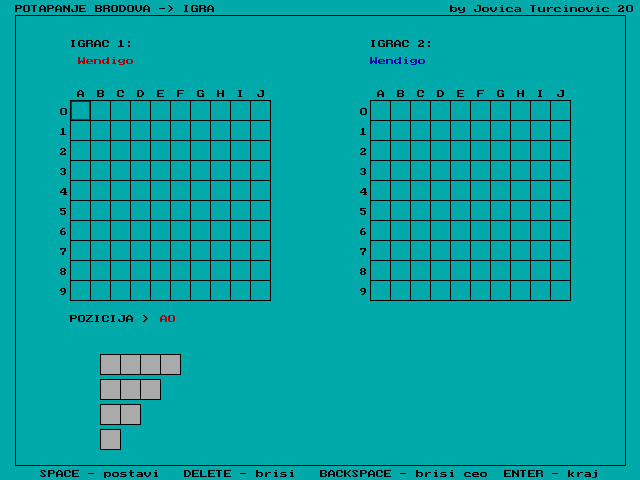
Task: Click the POTAPANJE BRODOVA -> IGRA title
Action: [115, 9]
